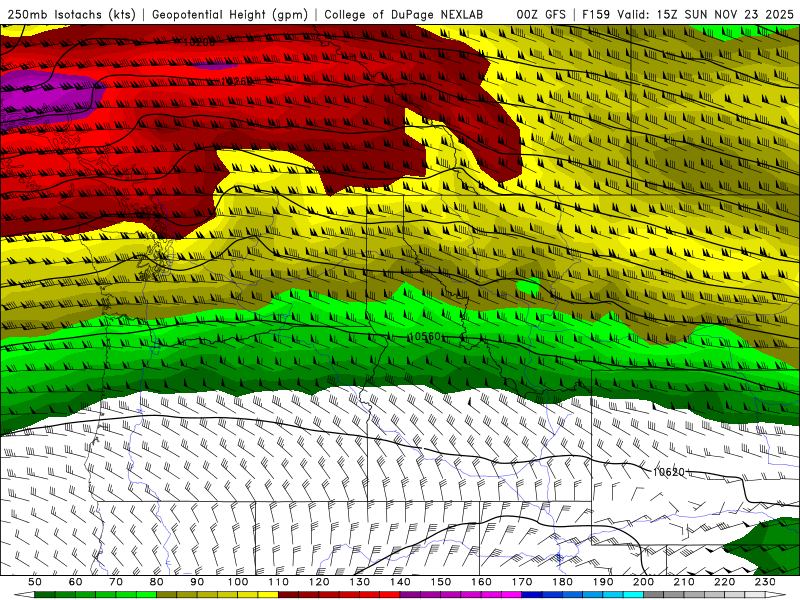Screen dimensions: 800x600
Task: Click the 200 value on the color scale
Action: [643, 582]
